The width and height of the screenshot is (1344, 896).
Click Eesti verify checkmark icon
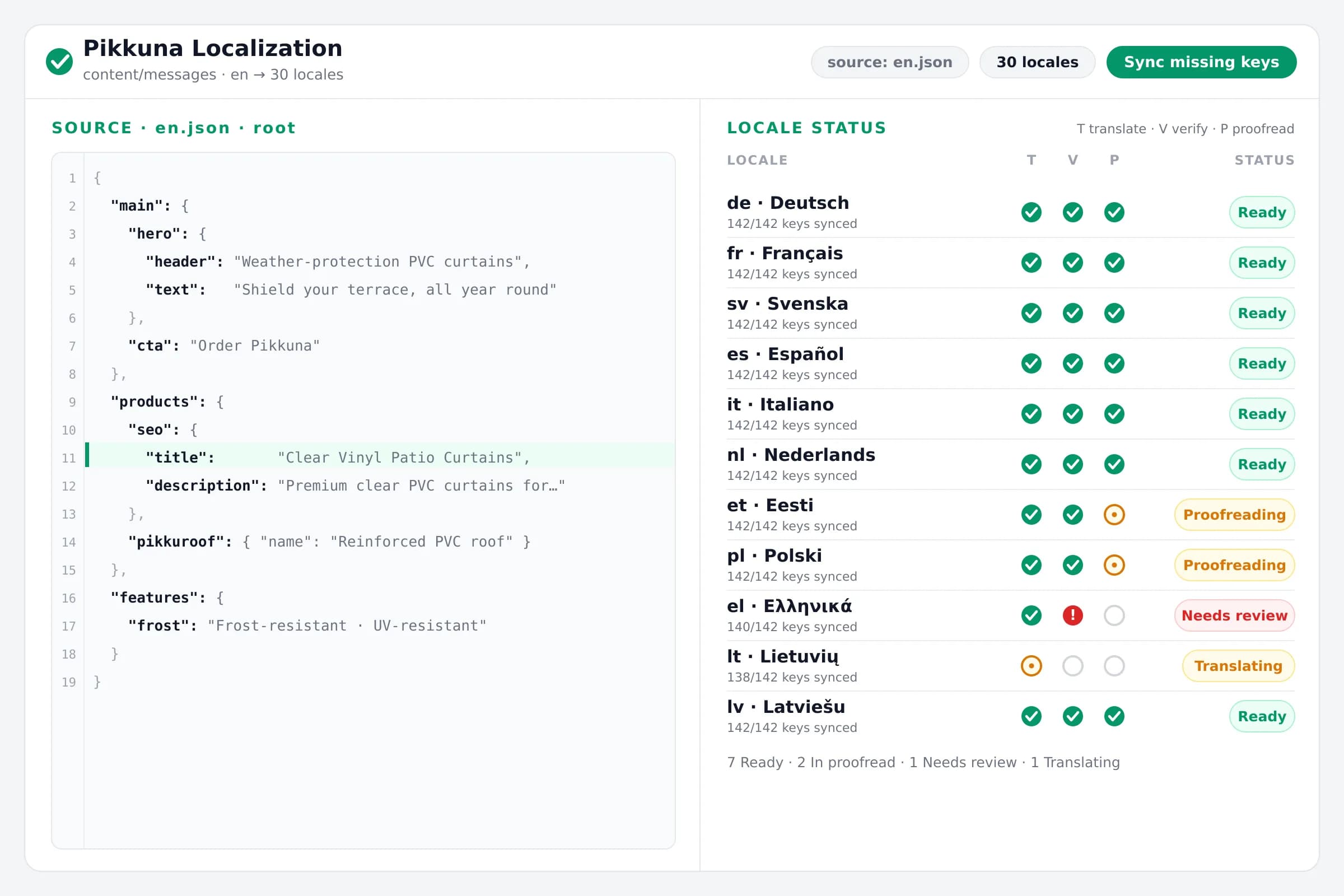tap(1072, 515)
